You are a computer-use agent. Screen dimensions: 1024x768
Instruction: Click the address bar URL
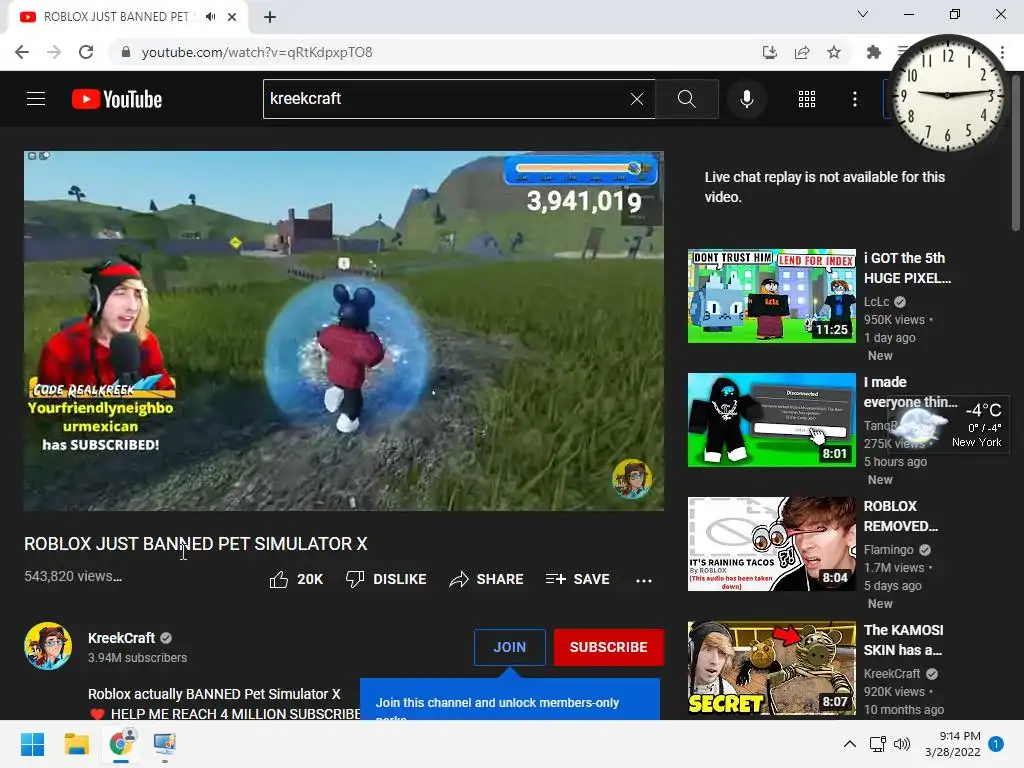[x=257, y=52]
